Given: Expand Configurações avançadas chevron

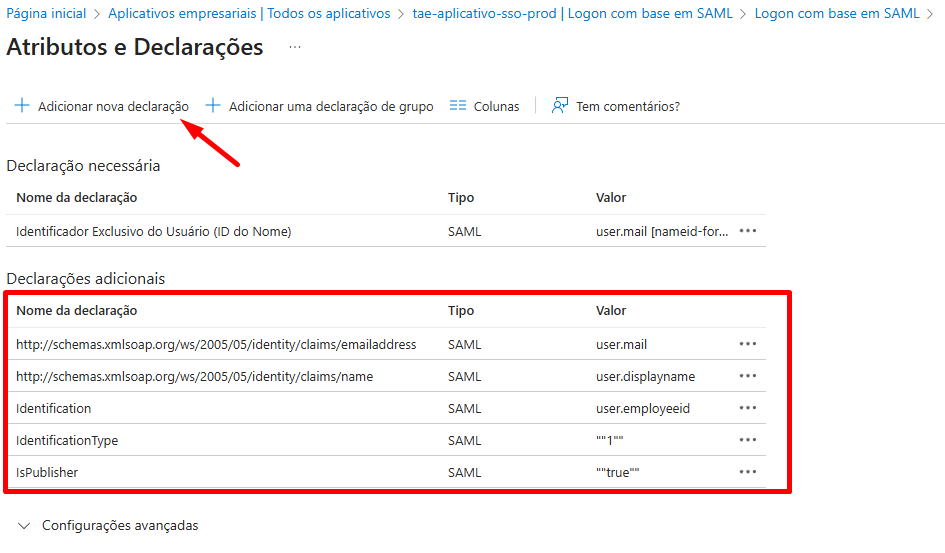Looking at the screenshot, I should pos(24,526).
